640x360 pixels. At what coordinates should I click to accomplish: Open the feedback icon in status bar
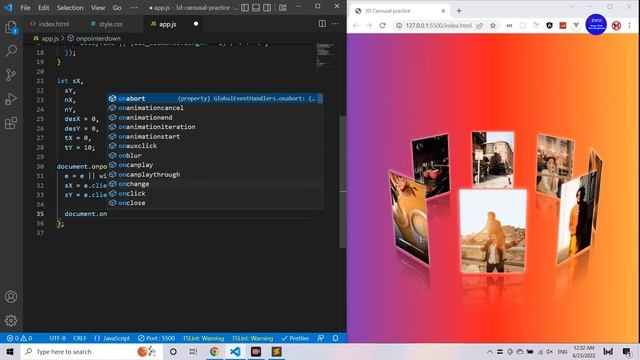321,338
